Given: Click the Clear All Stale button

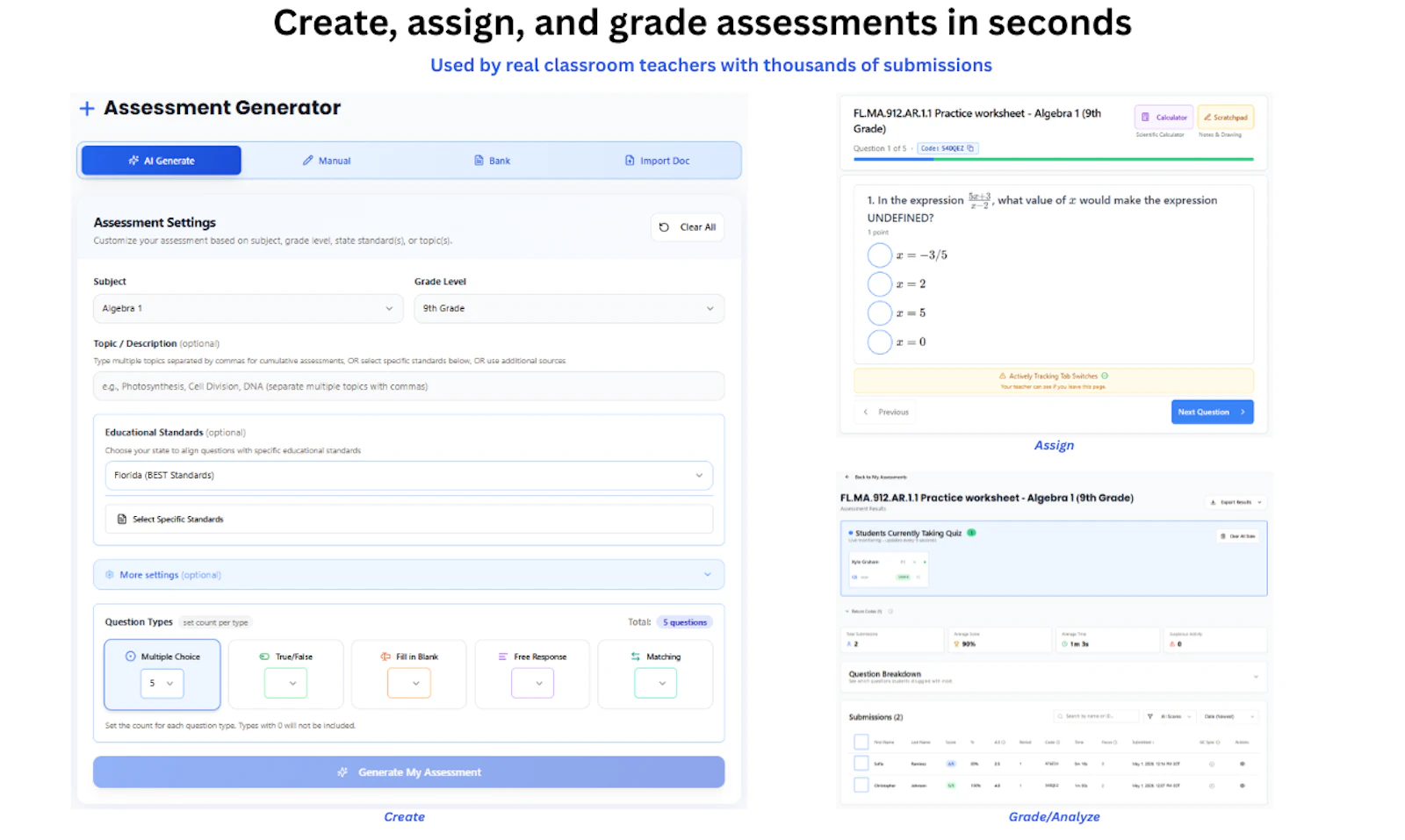Looking at the screenshot, I should (x=1238, y=535).
